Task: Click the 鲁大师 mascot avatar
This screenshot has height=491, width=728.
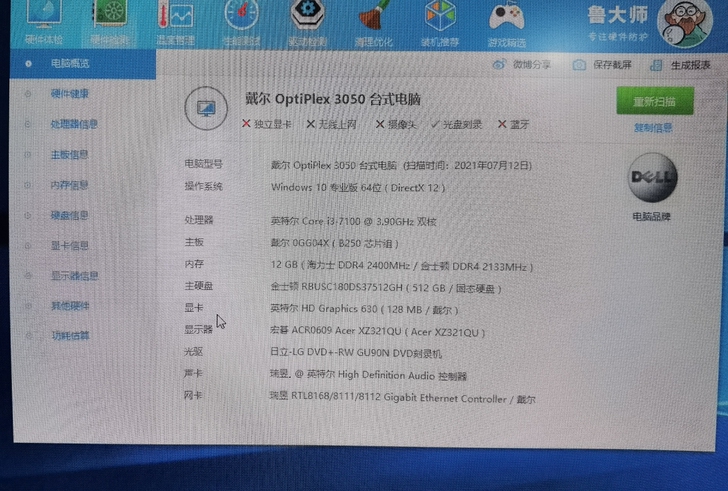Action: tap(685, 23)
